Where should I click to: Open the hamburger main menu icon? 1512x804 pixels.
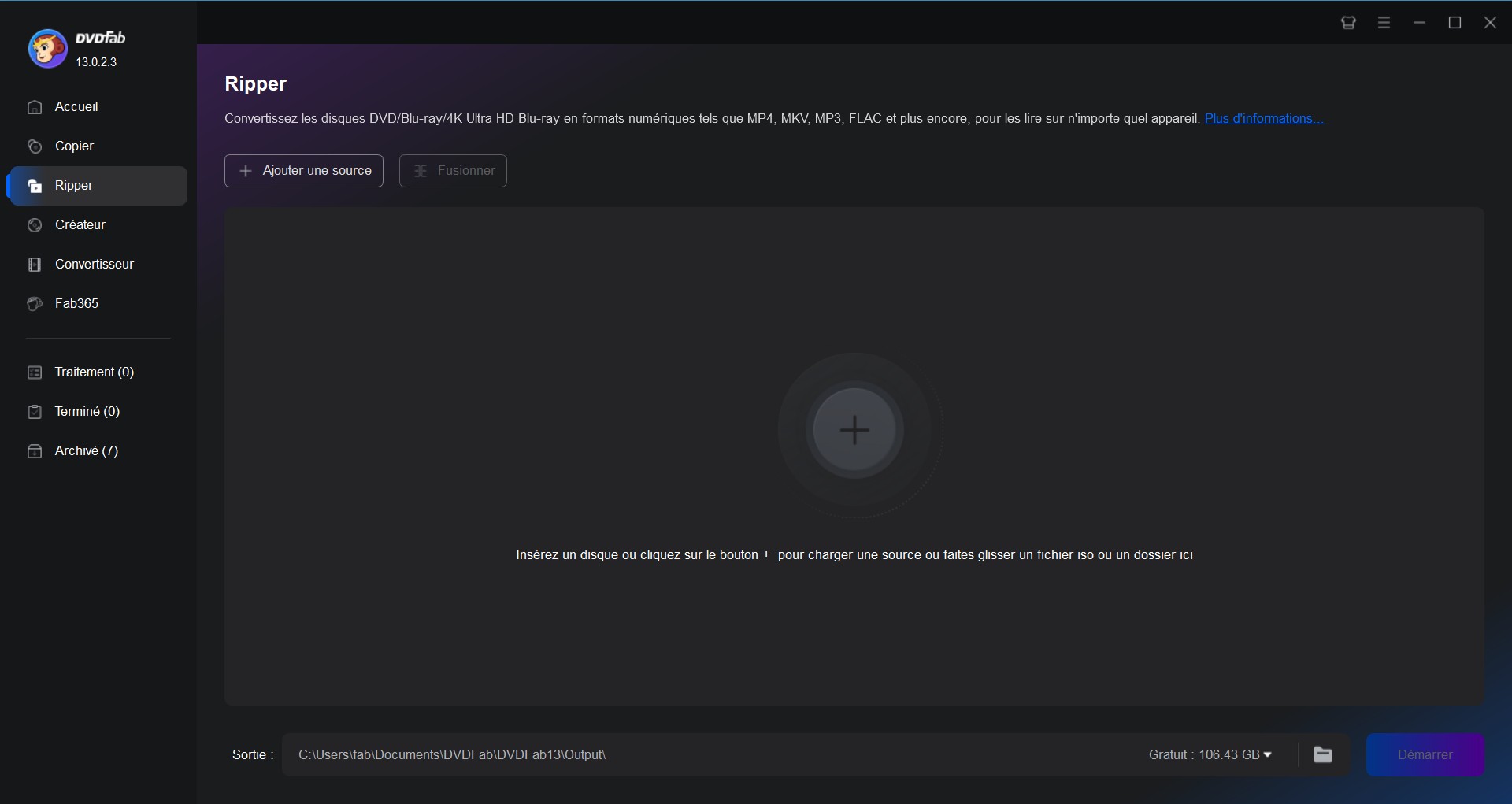(x=1384, y=23)
